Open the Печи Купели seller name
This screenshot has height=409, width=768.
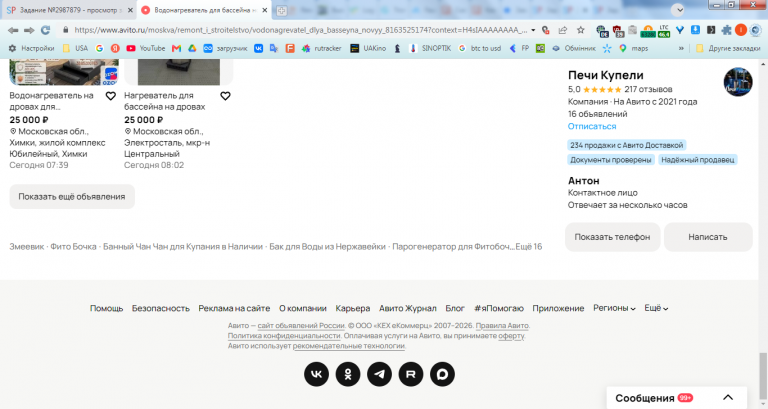(605, 75)
